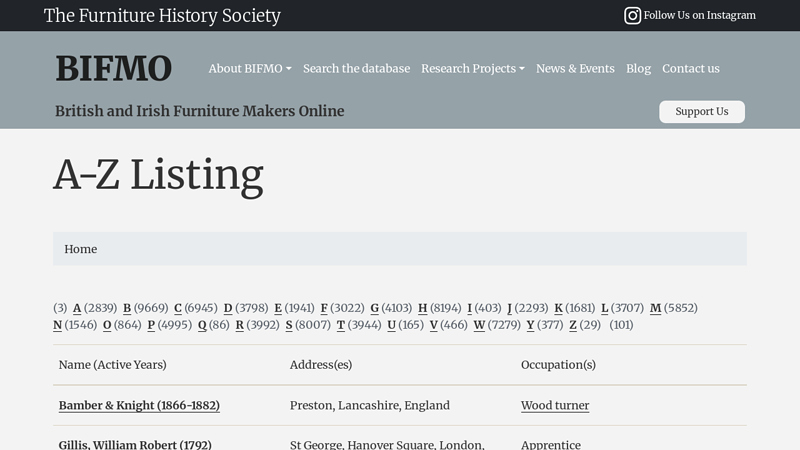Filter listing by letter F

tap(324, 308)
